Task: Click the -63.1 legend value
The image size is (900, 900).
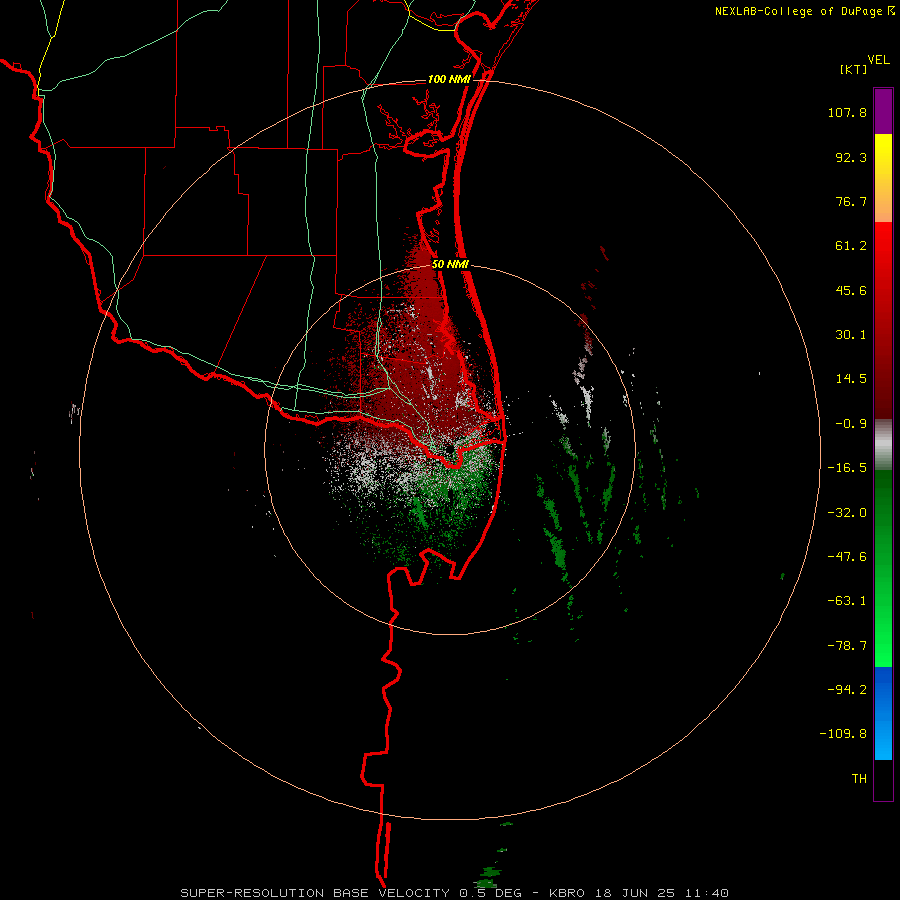Action: (847, 601)
